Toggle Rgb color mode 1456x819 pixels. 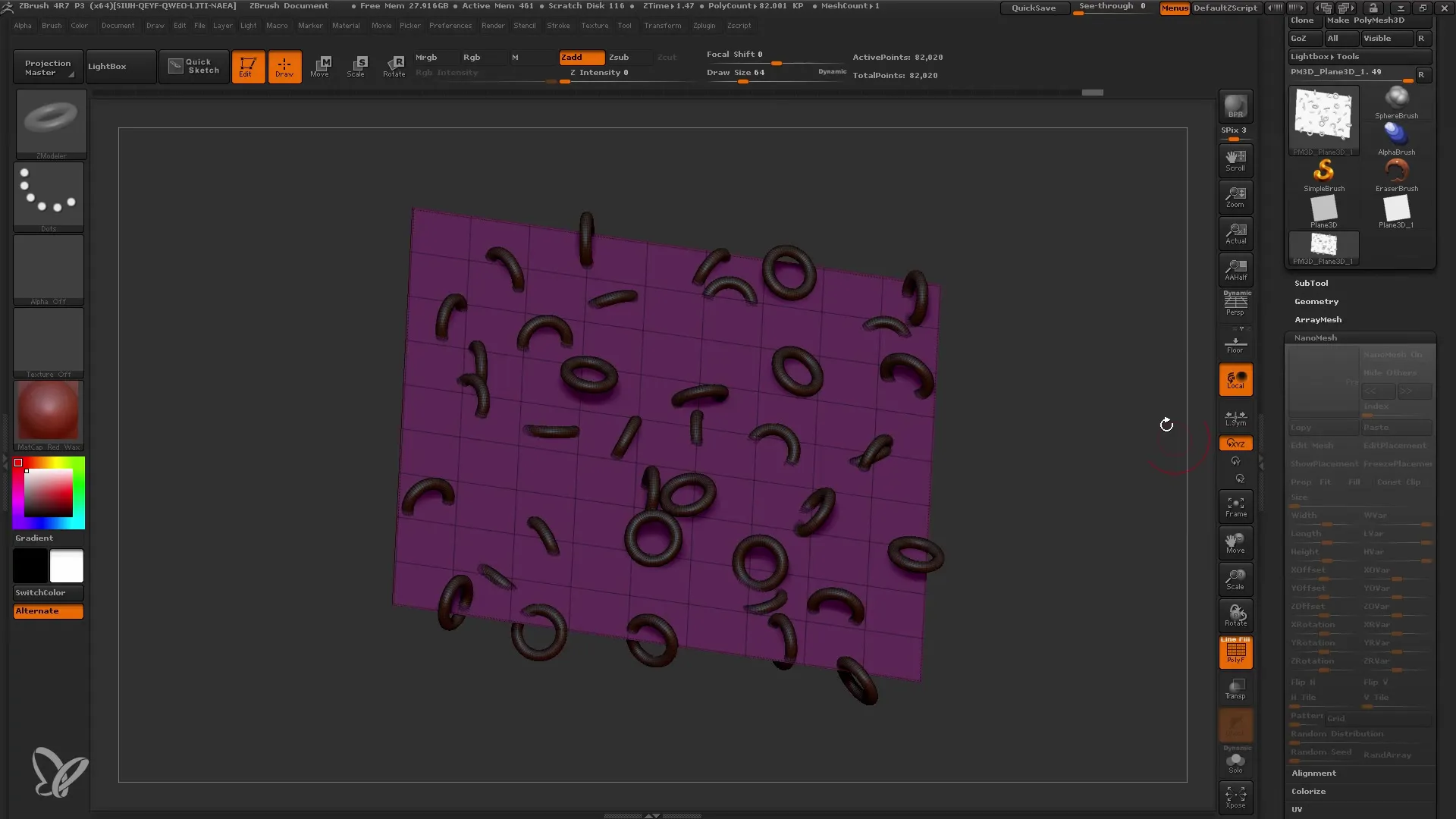472,57
